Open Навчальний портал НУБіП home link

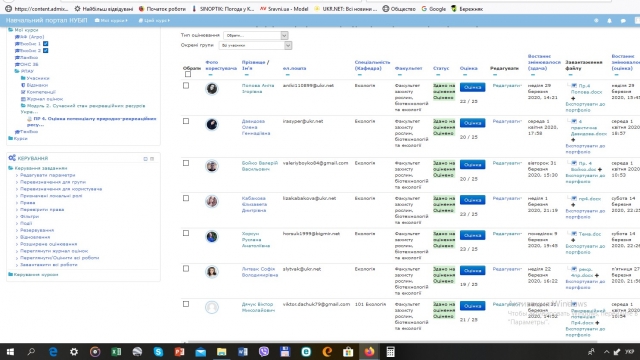(x=47, y=20)
